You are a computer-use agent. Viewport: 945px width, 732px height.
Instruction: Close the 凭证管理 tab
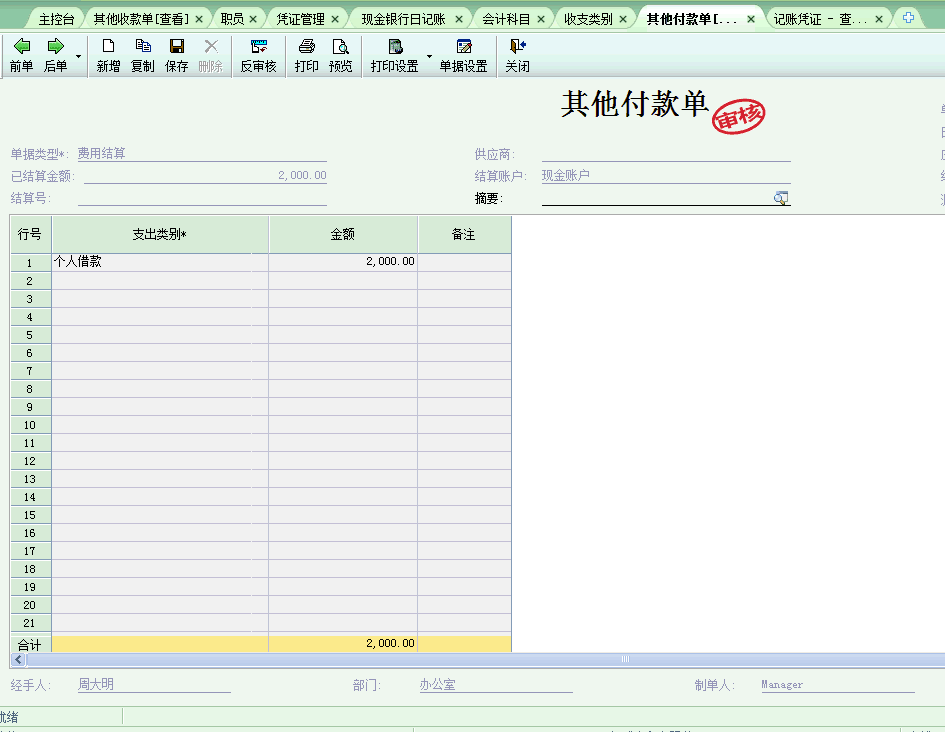tap(335, 19)
